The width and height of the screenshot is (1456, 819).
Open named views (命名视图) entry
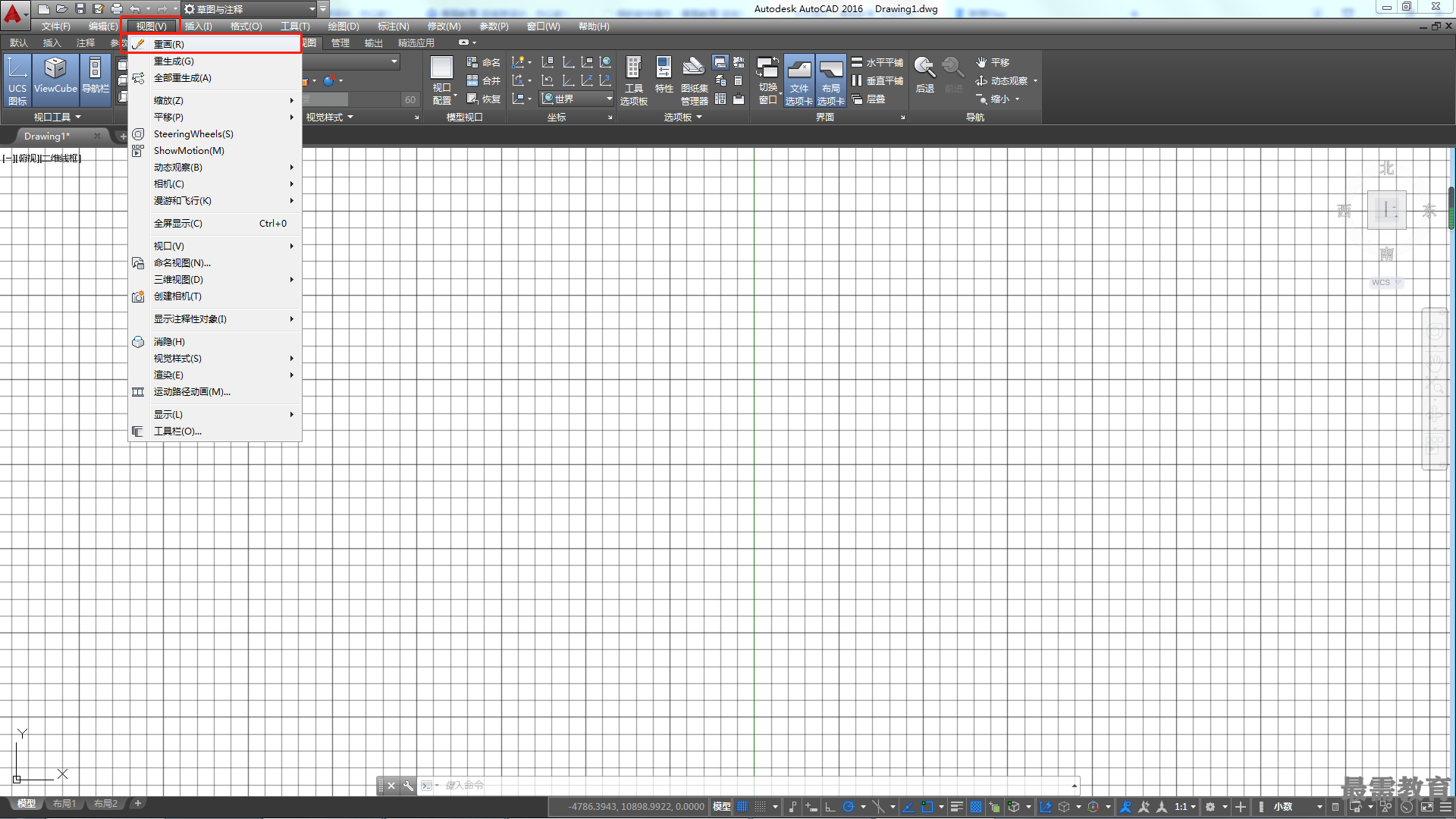point(215,262)
